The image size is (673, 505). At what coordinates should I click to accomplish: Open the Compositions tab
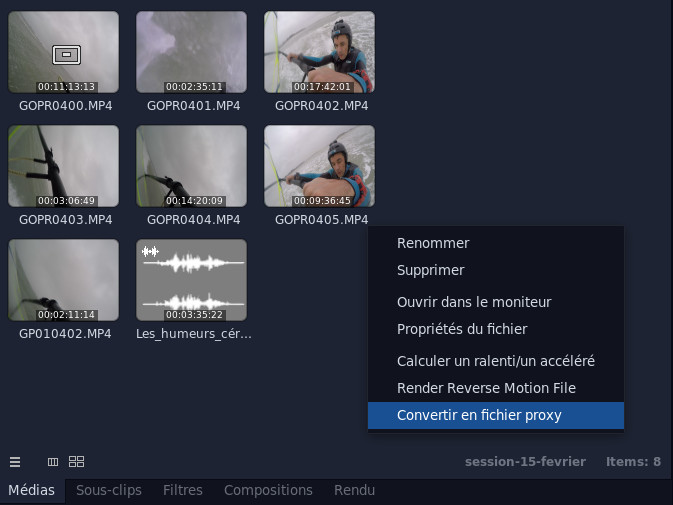pyautogui.click(x=268, y=490)
